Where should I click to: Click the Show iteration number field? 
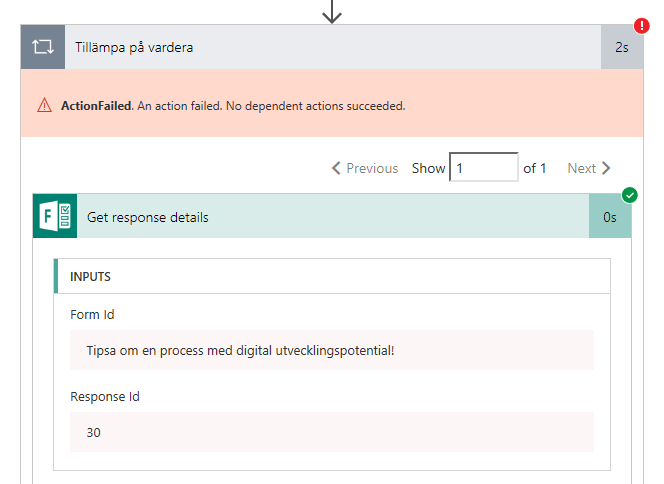click(484, 168)
